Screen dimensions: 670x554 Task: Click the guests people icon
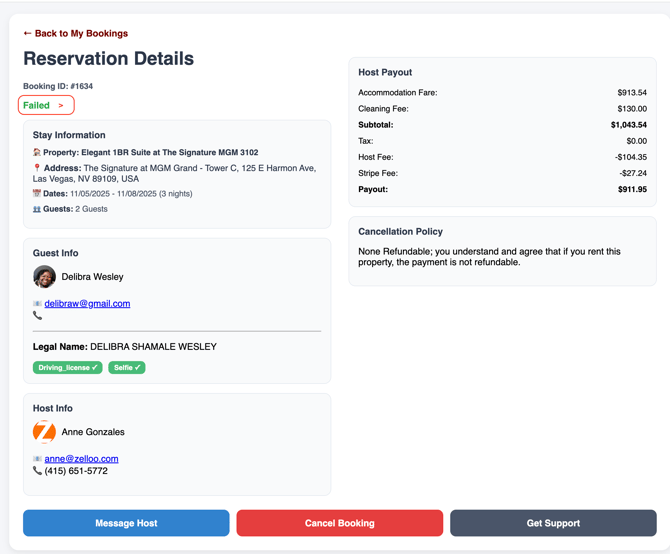click(37, 210)
